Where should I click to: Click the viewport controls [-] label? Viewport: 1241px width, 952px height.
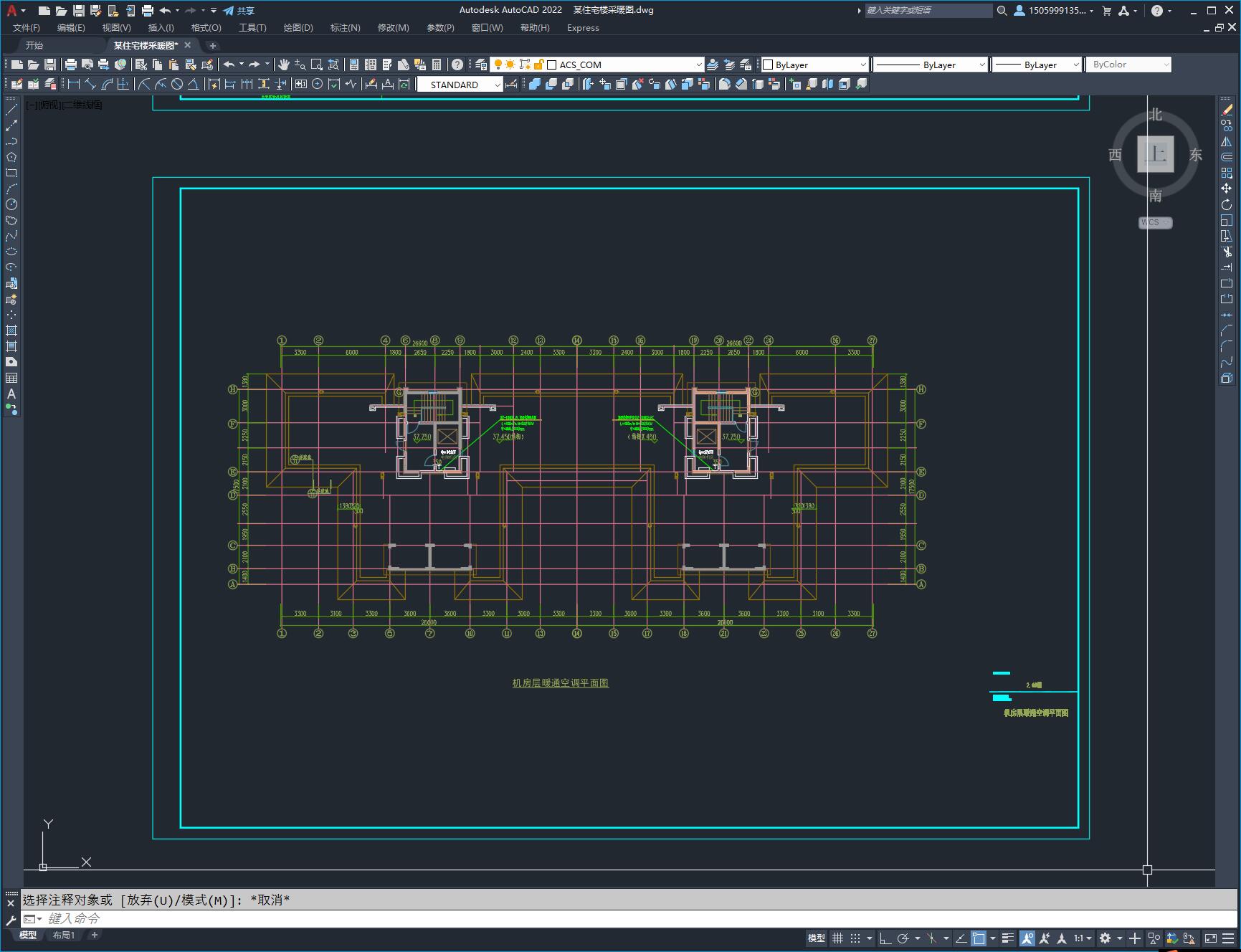point(31,105)
